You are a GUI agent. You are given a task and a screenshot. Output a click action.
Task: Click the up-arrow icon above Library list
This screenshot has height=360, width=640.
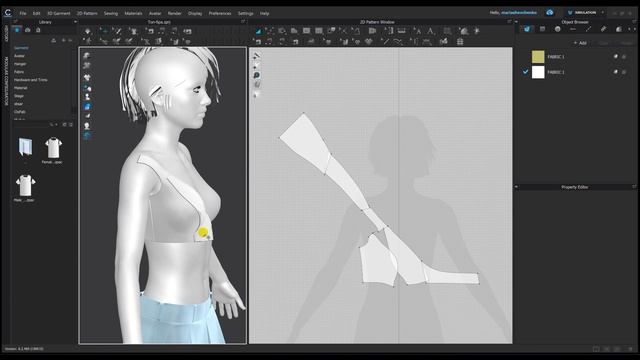[x=53, y=40]
